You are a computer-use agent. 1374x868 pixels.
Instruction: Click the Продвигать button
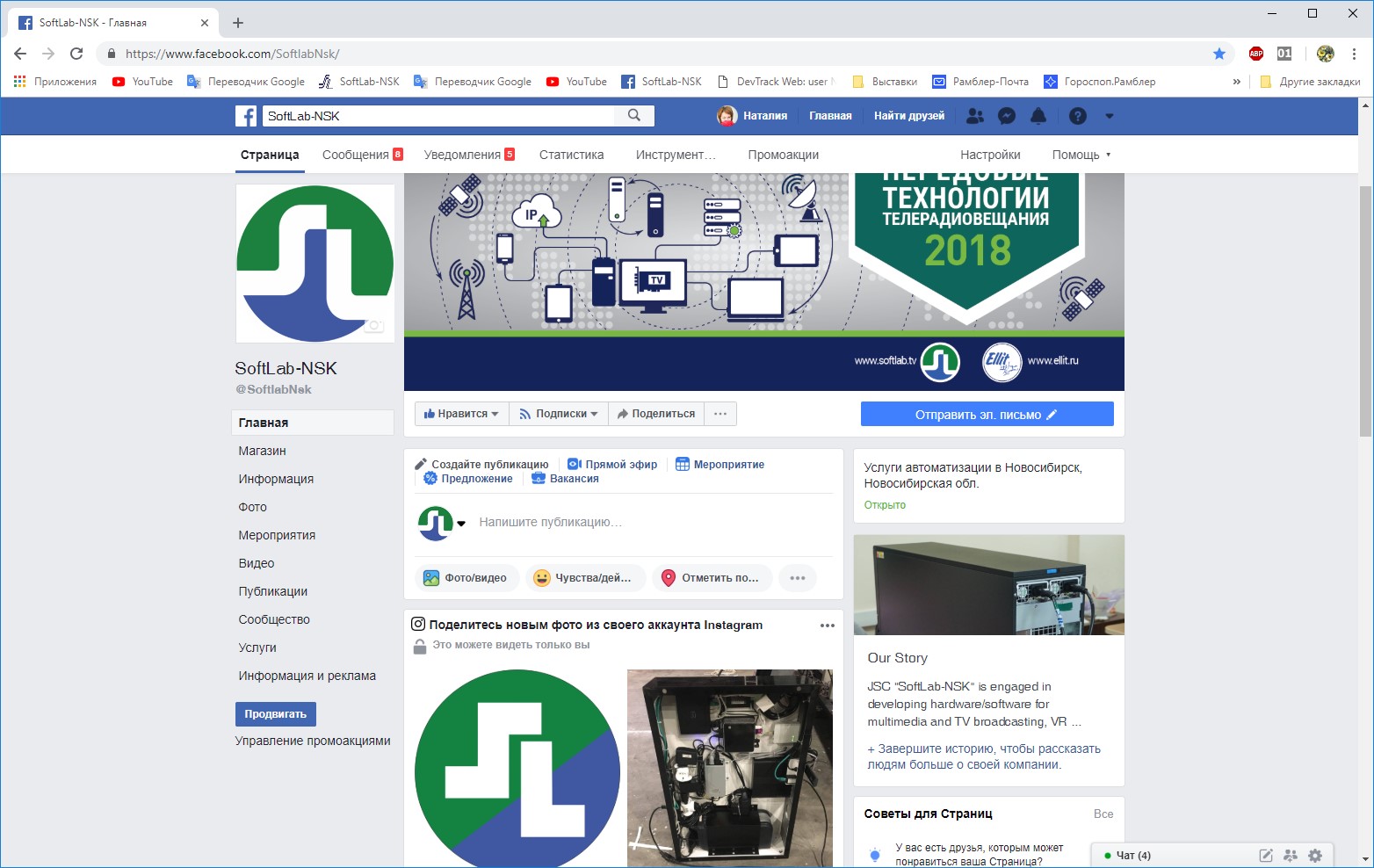coord(275,714)
